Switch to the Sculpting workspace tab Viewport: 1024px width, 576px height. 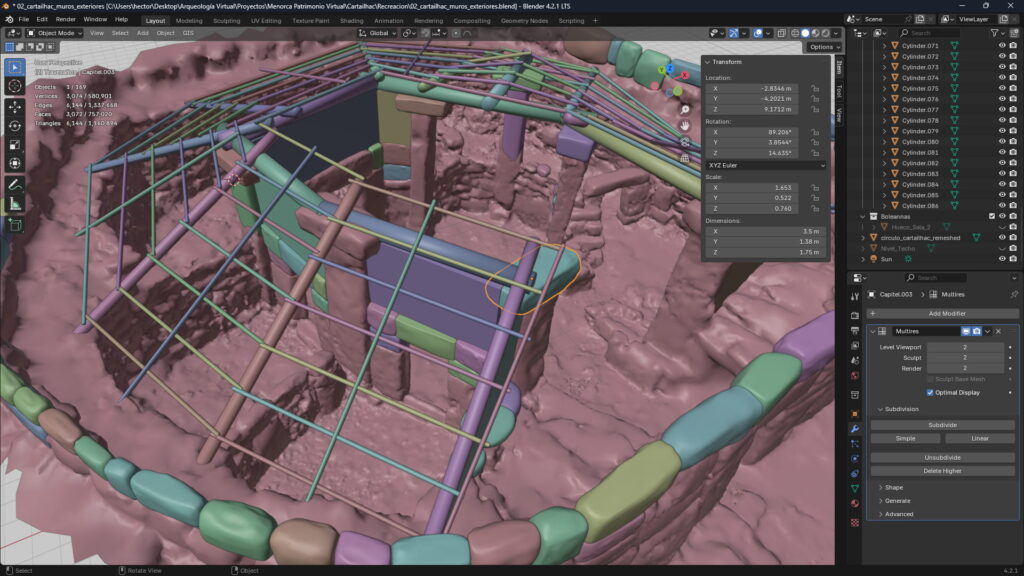[227, 21]
